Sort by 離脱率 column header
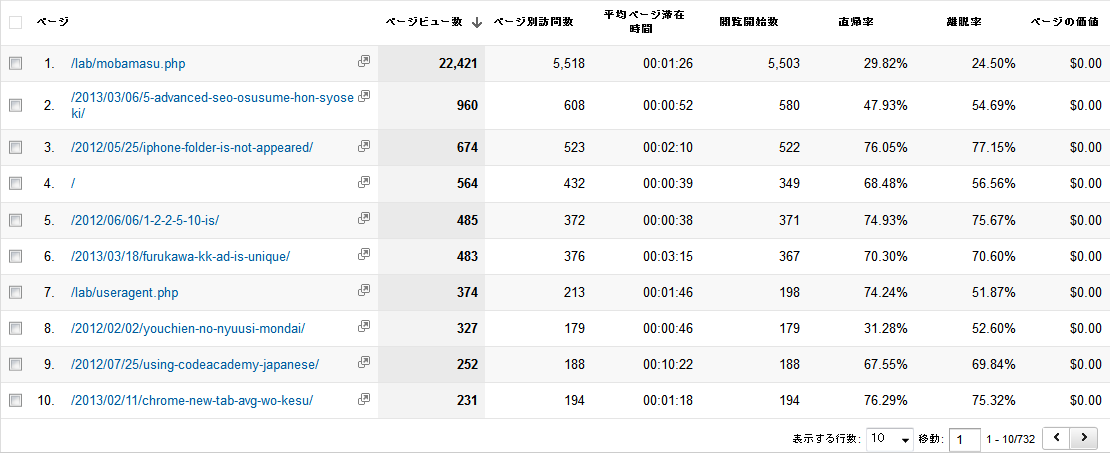 961,21
